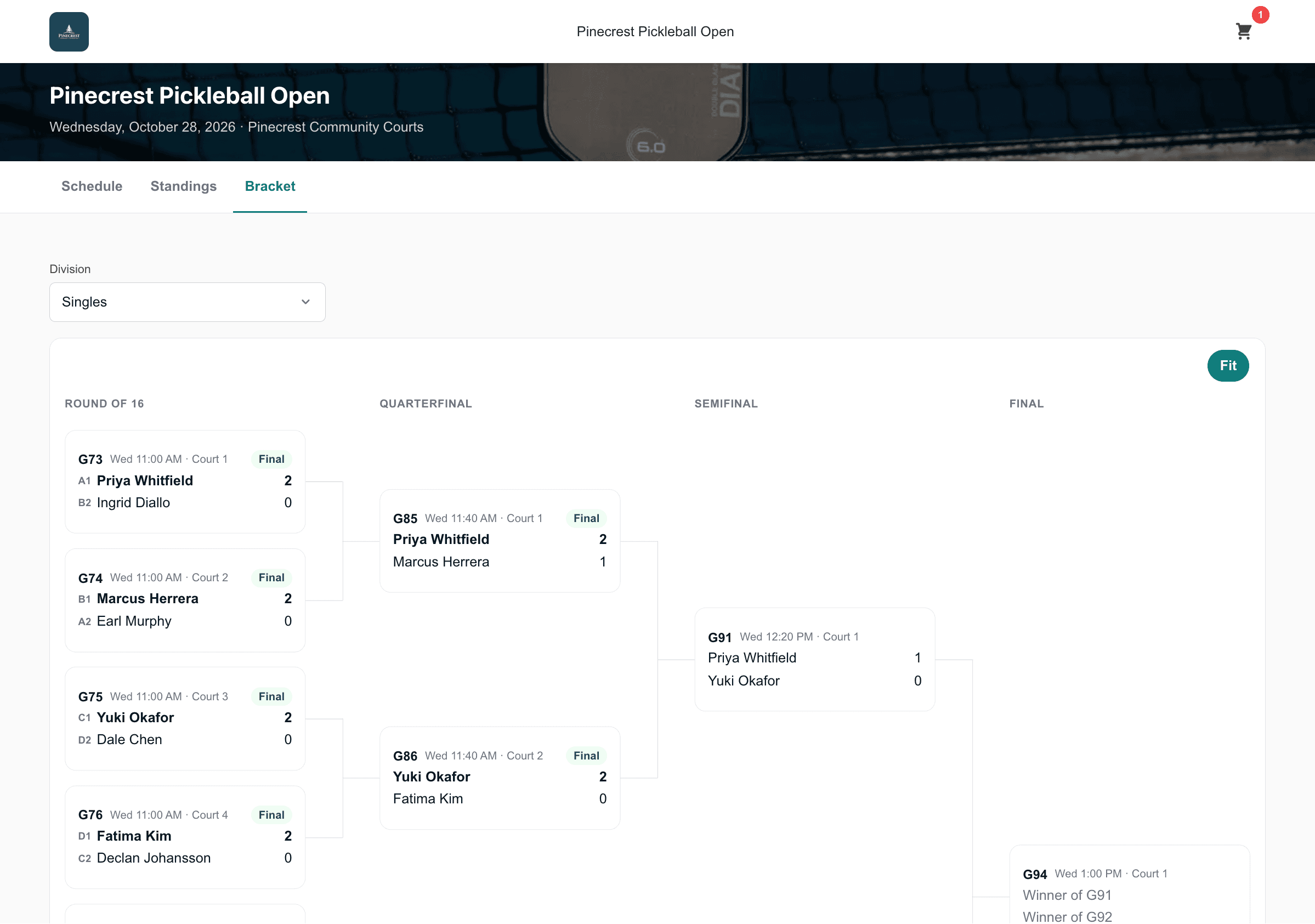Click the QUARTERFINAL column header
The image size is (1315, 924).
[x=426, y=403]
